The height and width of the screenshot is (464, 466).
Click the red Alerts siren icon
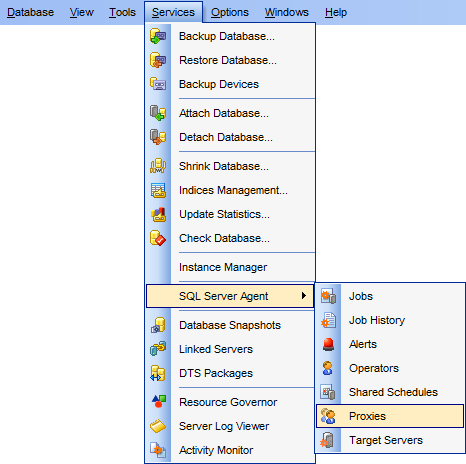(328, 344)
